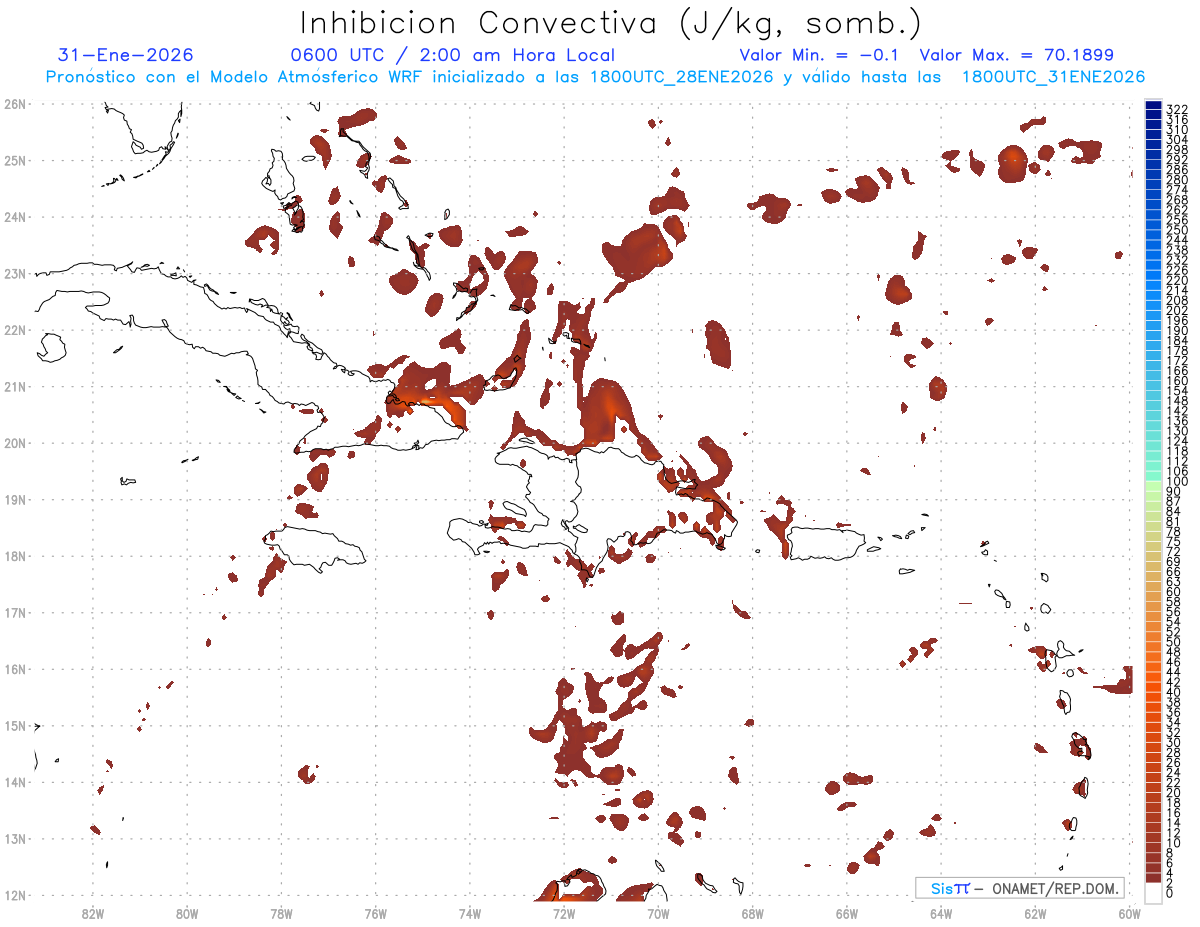Click the 80W longitude label
Image resolution: width=1200 pixels, height=927 pixels.
tap(187, 913)
